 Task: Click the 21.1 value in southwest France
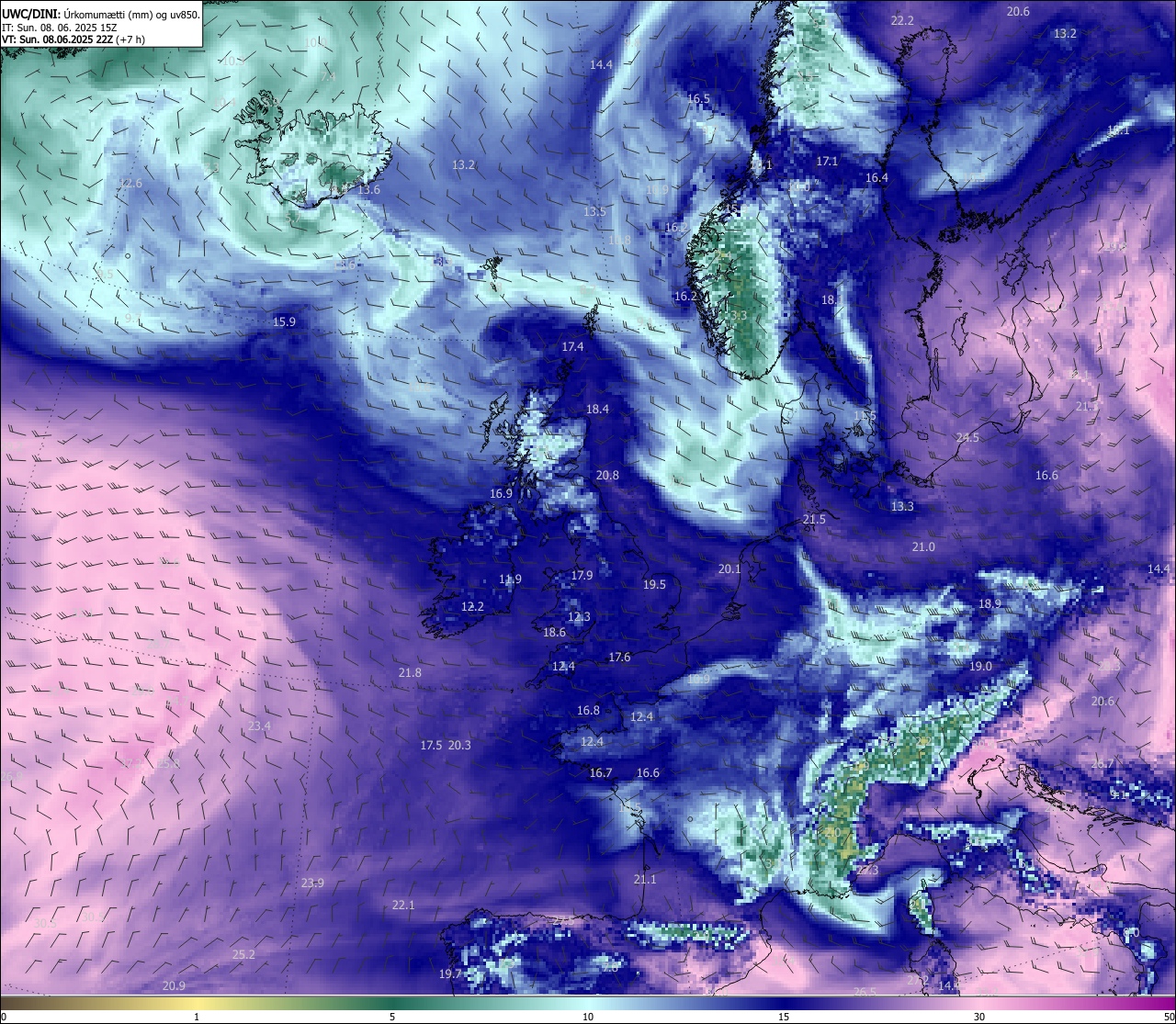[645, 879]
